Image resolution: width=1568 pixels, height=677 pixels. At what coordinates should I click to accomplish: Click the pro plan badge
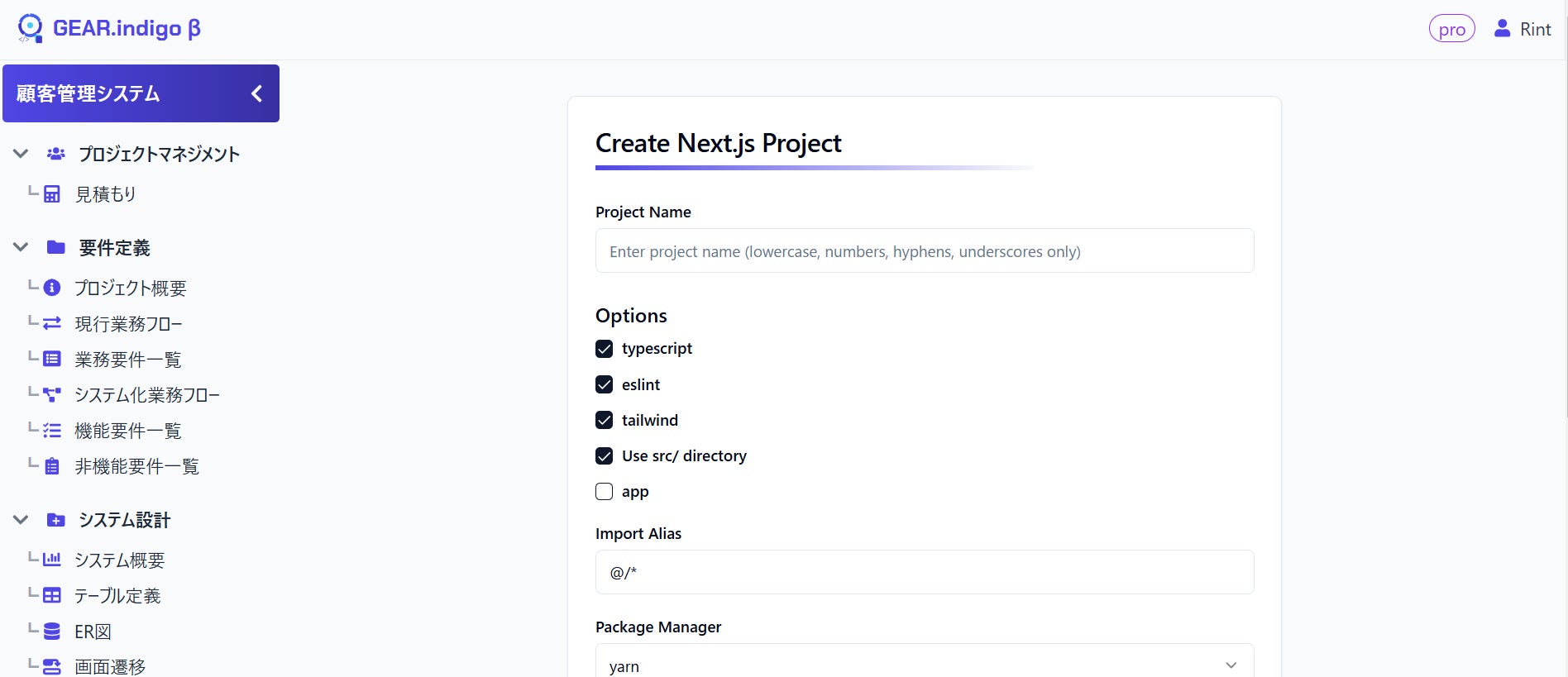1451,30
